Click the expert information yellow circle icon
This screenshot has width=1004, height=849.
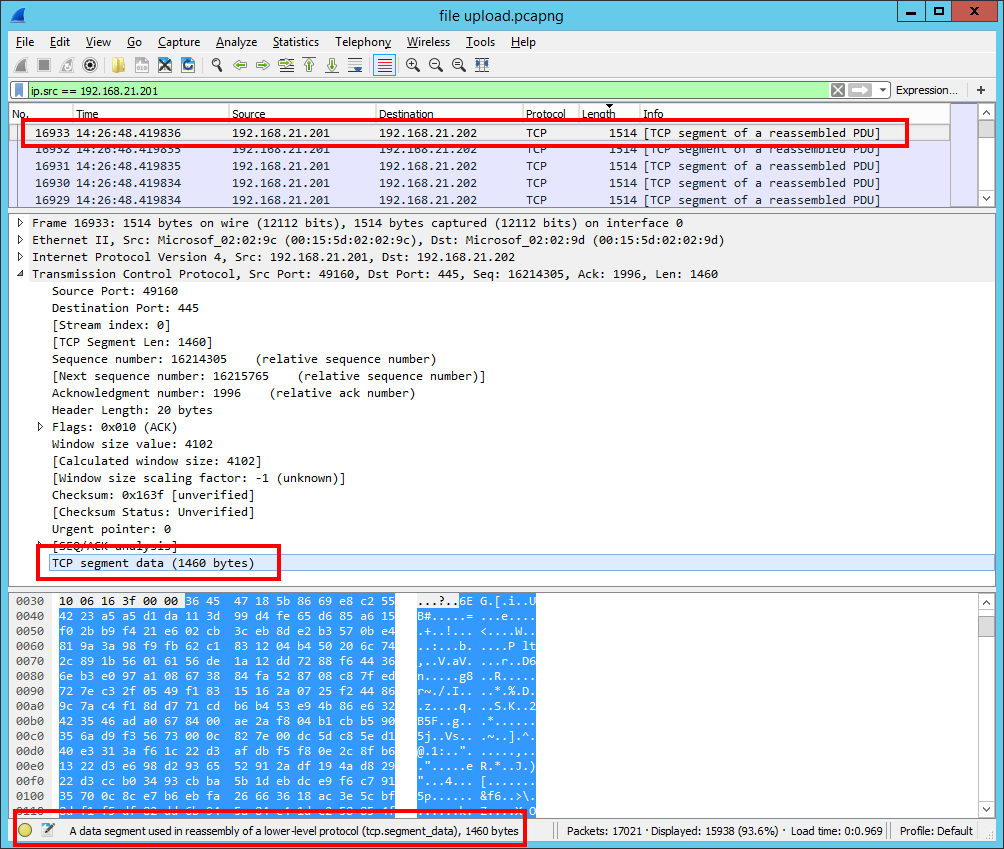point(25,830)
